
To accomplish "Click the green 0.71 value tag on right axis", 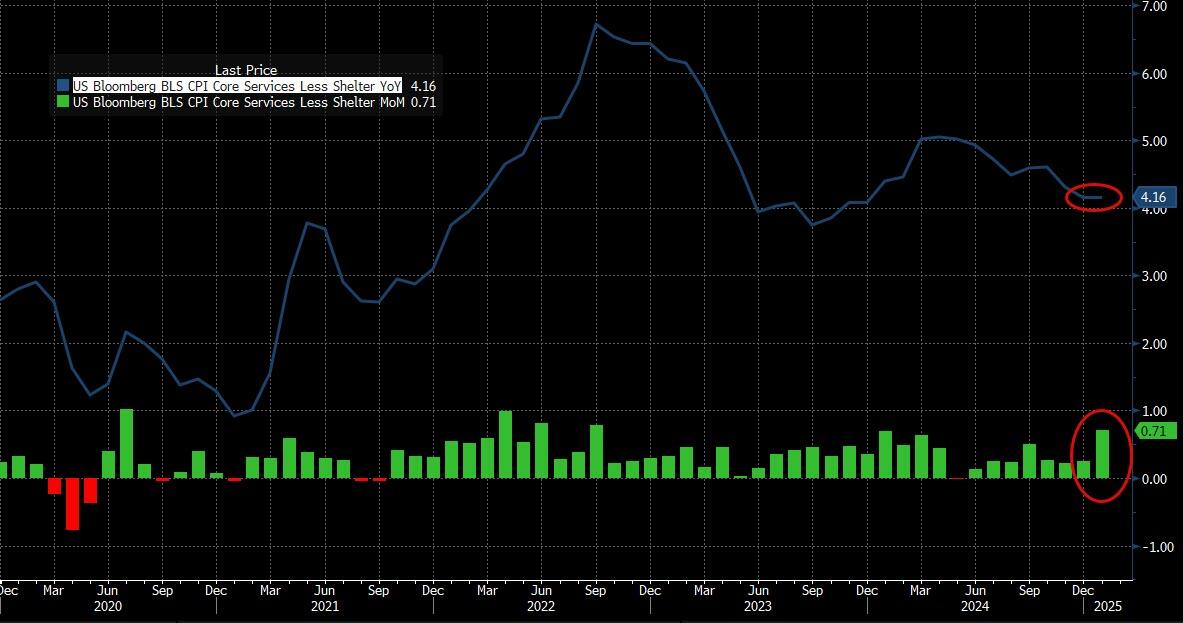I will click(1156, 432).
